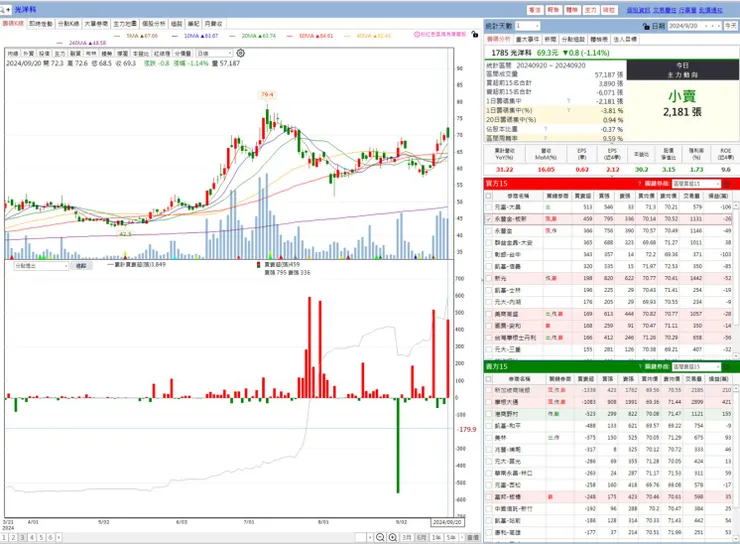Check the 元富-大昌 row checkbox

(x=488, y=207)
